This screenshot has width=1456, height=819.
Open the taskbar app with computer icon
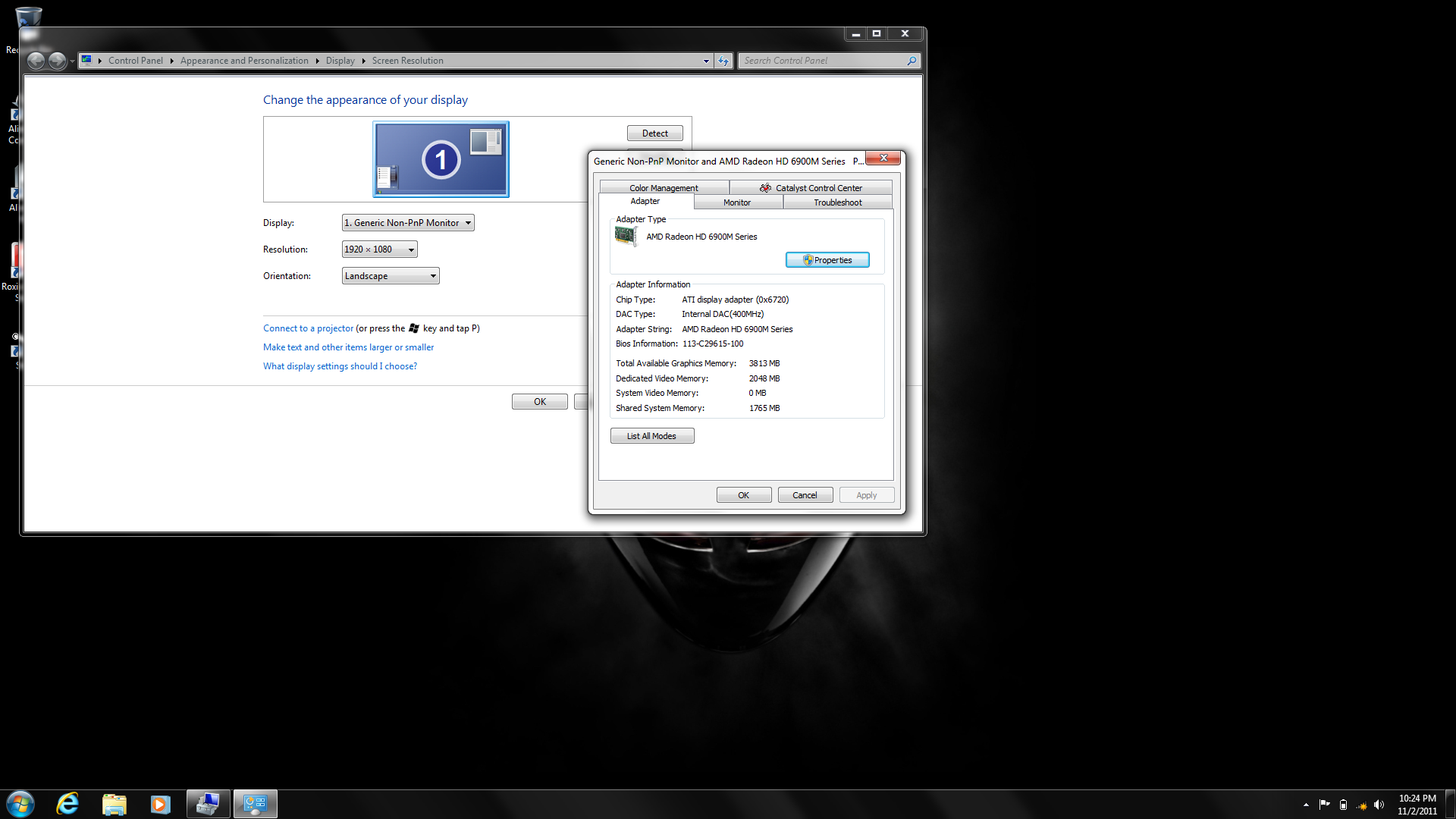pos(209,804)
